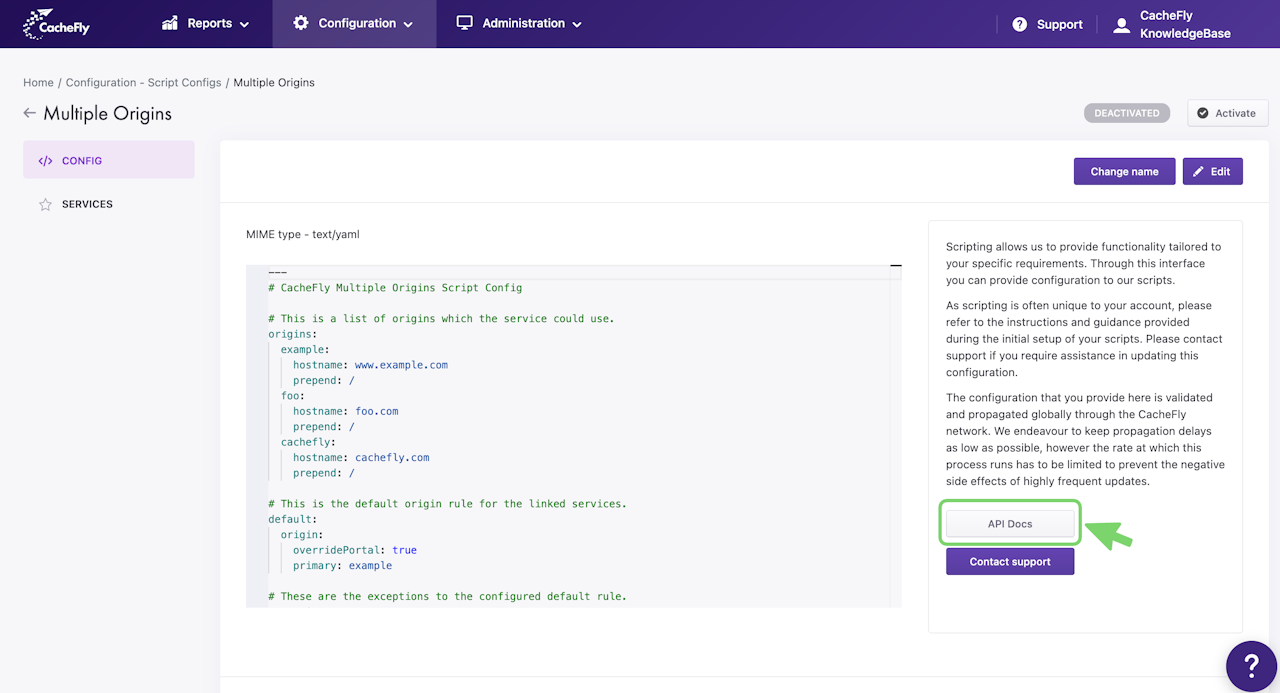This screenshot has height=693, width=1280.
Task: Expand the Reports dropdown menu
Action: point(206,23)
